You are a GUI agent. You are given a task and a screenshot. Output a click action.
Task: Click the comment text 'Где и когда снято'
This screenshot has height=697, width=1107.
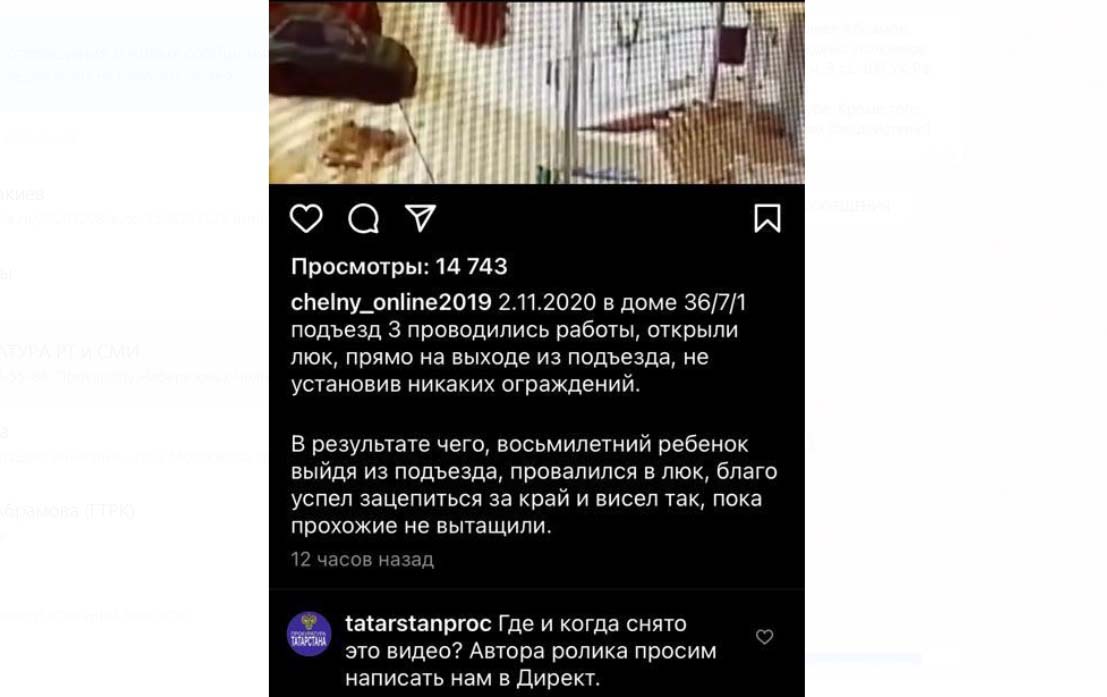coord(592,624)
